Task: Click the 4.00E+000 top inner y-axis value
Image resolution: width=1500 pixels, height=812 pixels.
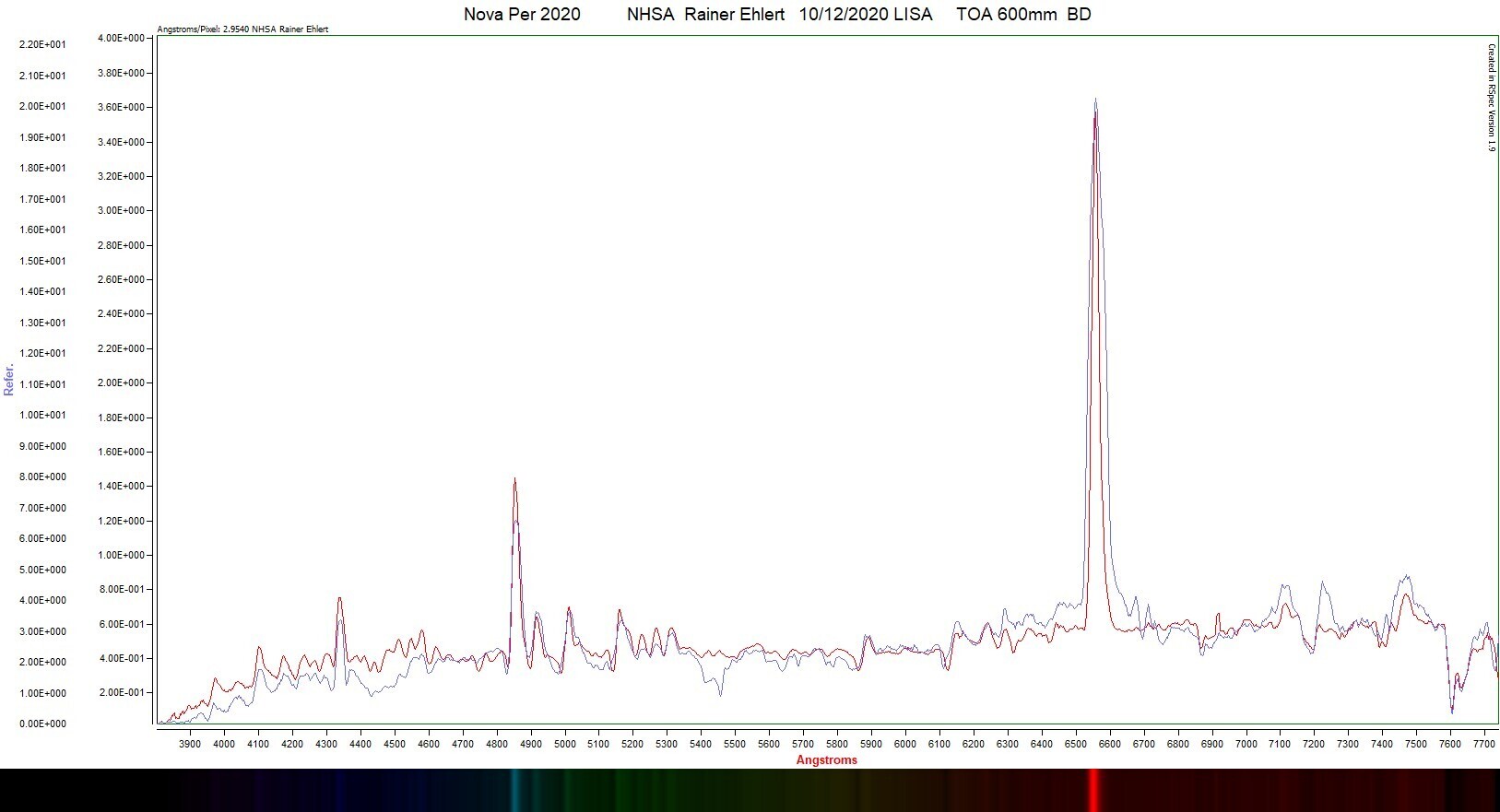Action: point(121,38)
